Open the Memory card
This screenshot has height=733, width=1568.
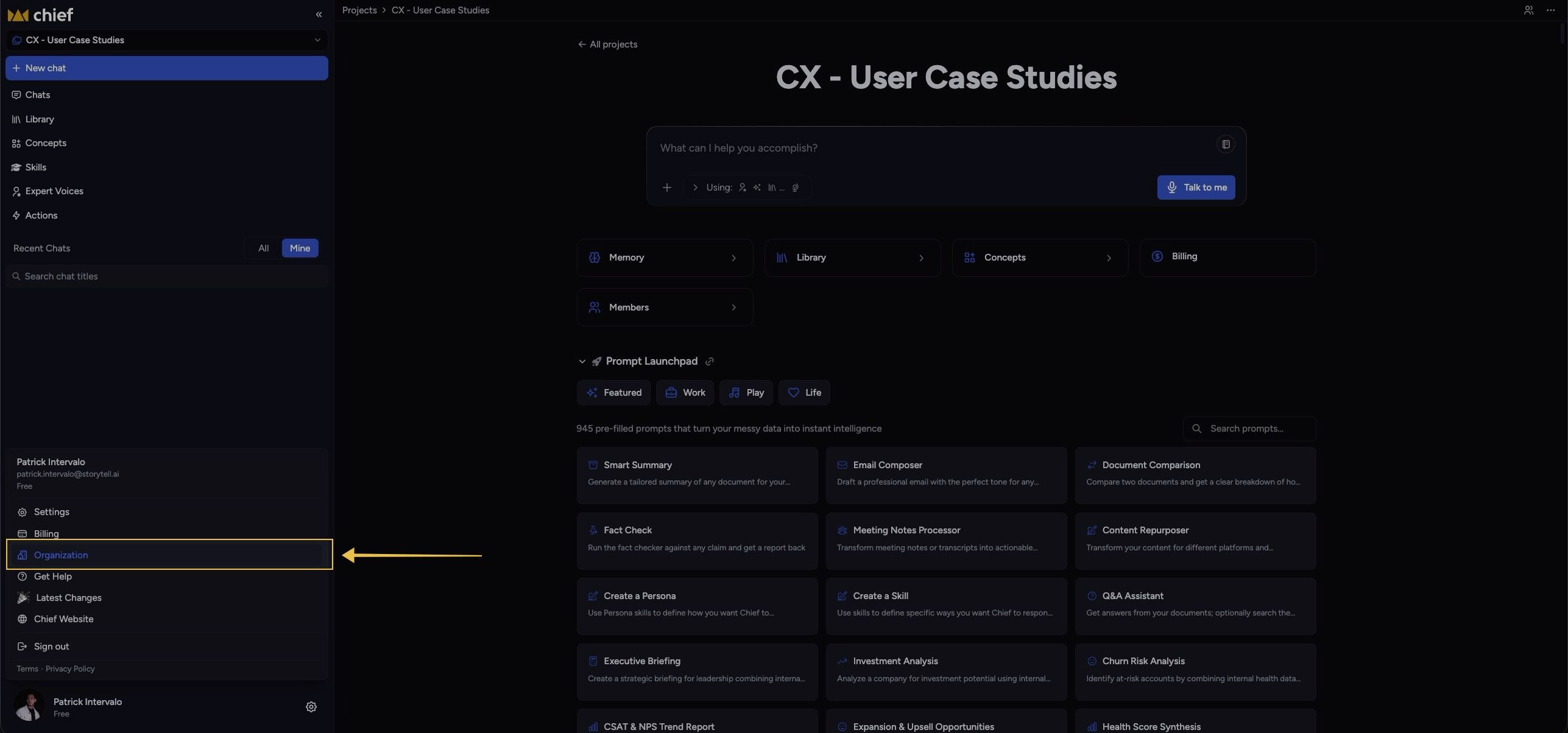(665, 258)
